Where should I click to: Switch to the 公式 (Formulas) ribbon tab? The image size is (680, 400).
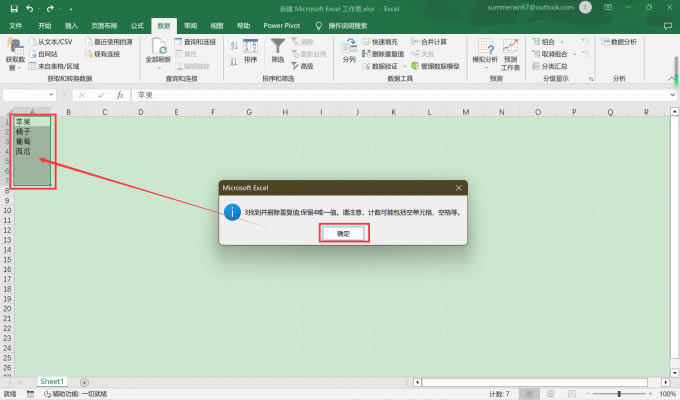click(x=137, y=25)
